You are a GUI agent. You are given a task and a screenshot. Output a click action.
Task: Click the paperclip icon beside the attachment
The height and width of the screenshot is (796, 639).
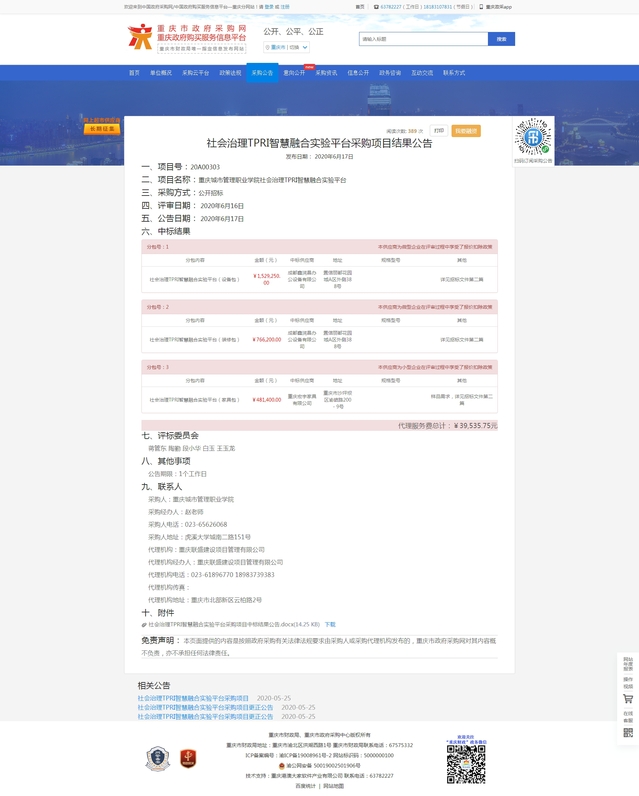(x=144, y=625)
